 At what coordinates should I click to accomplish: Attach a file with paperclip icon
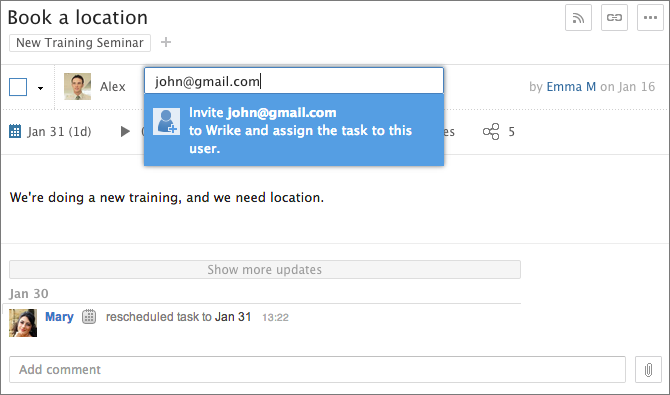click(648, 369)
